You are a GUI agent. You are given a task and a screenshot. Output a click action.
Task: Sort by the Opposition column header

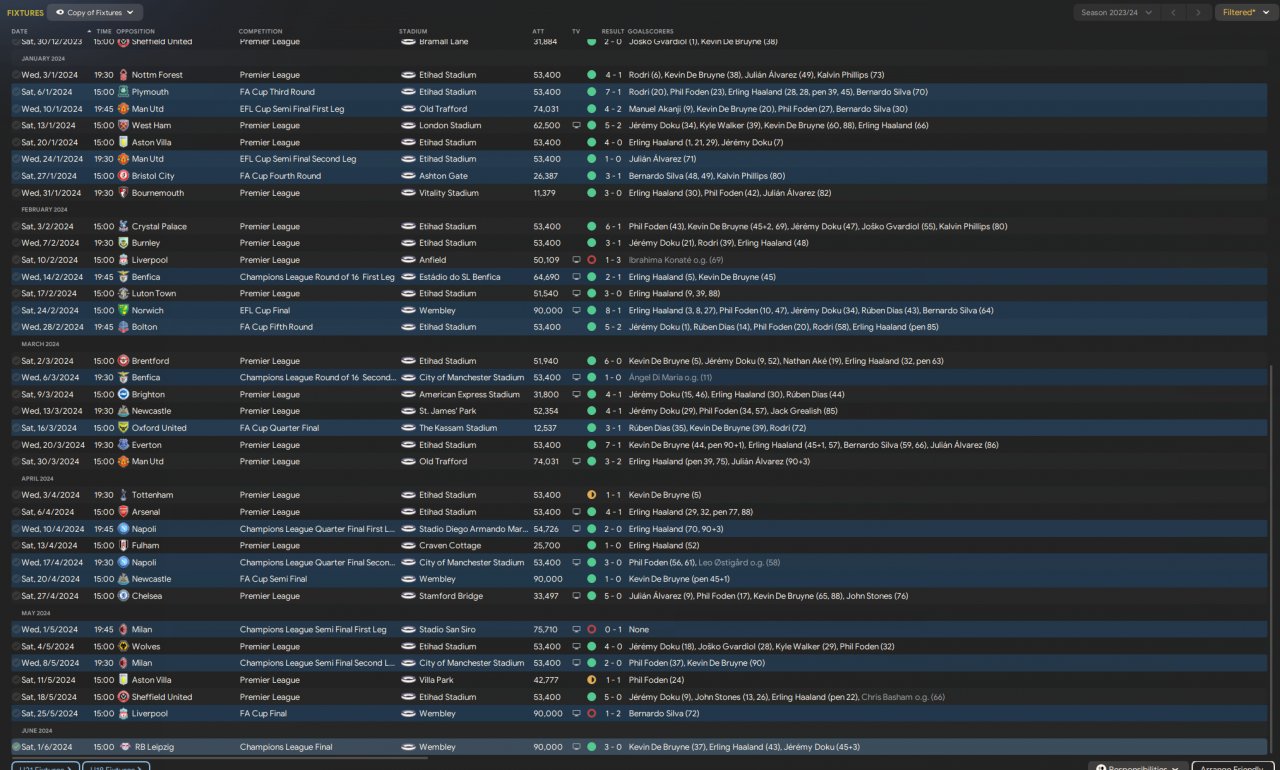[x=135, y=31]
